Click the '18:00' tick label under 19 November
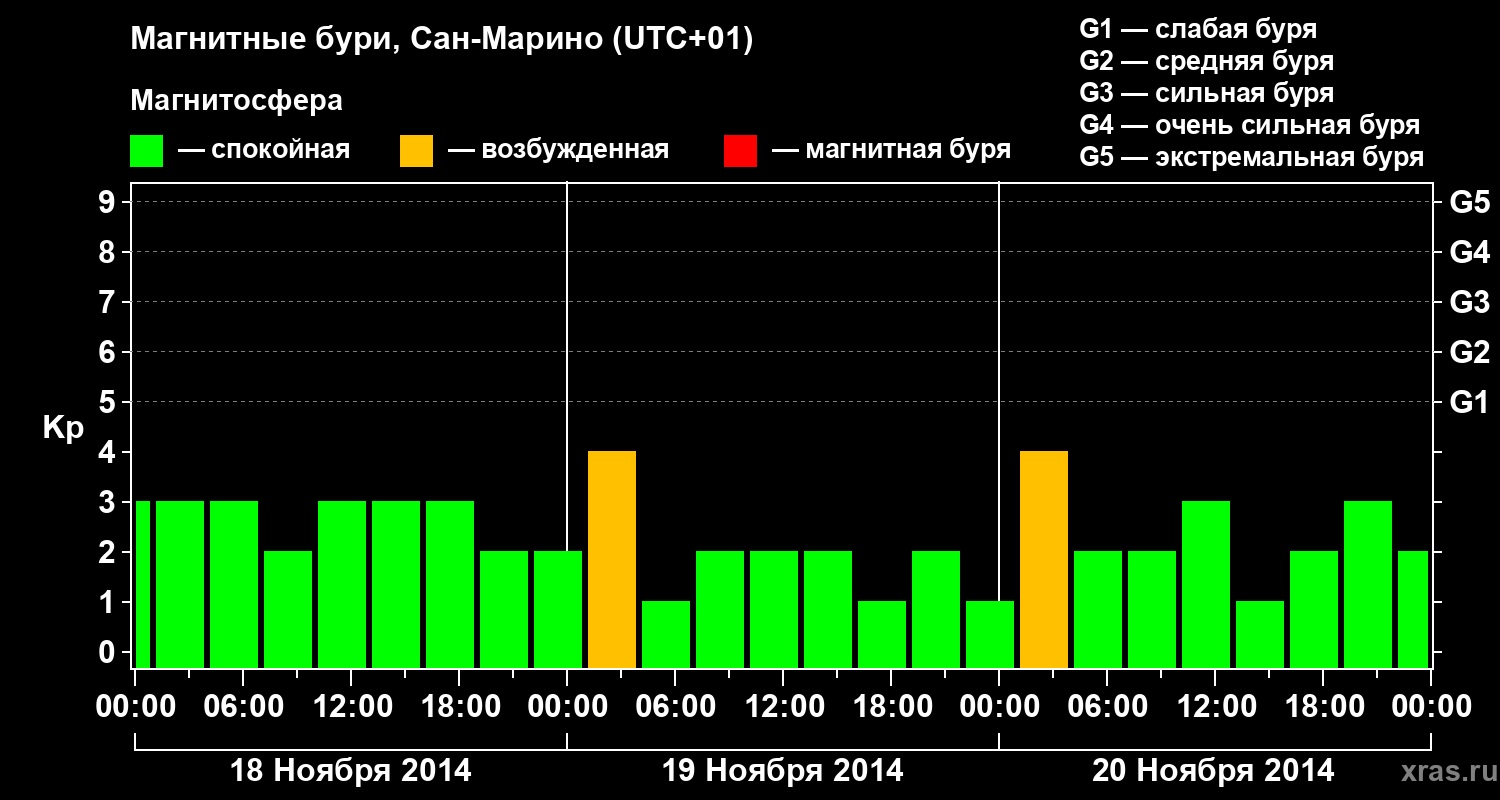 pos(893,707)
